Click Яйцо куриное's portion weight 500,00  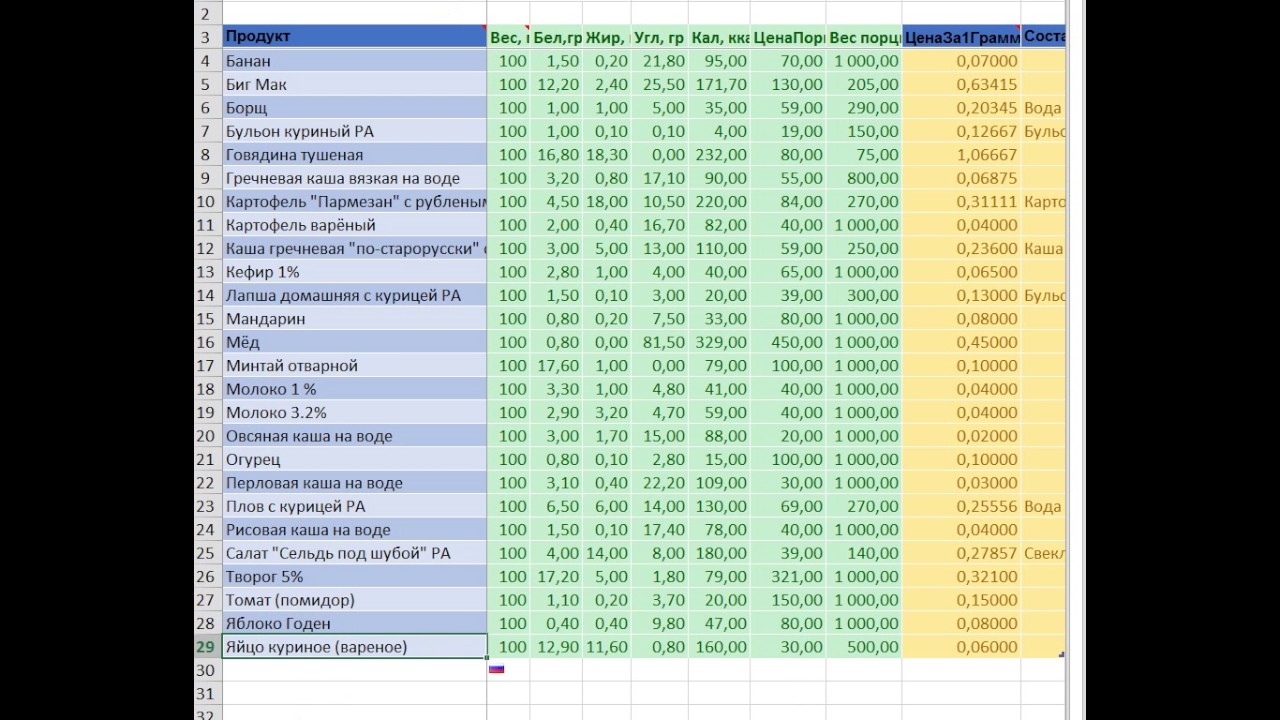point(864,647)
